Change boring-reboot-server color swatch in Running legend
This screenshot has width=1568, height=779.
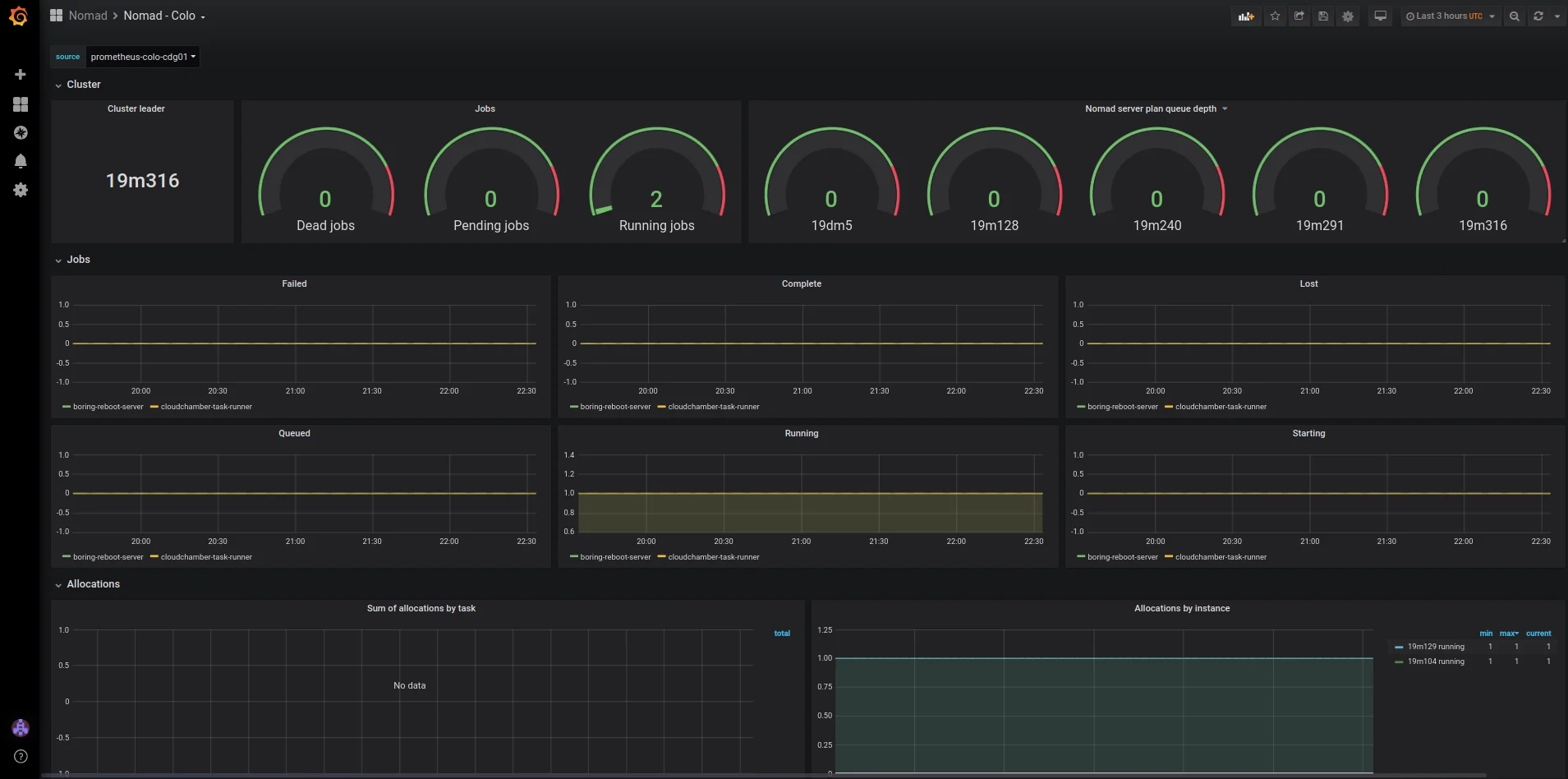tap(573, 557)
